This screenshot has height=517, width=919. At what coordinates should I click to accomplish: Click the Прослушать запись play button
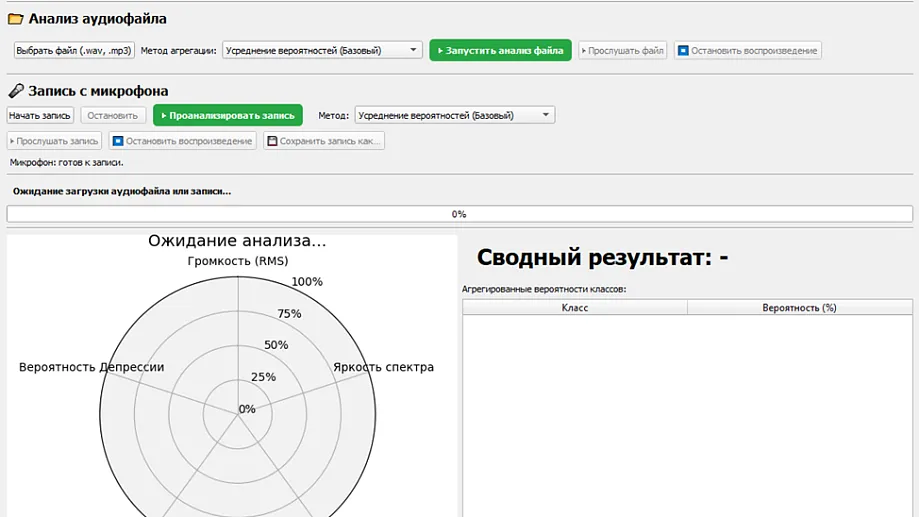54,141
